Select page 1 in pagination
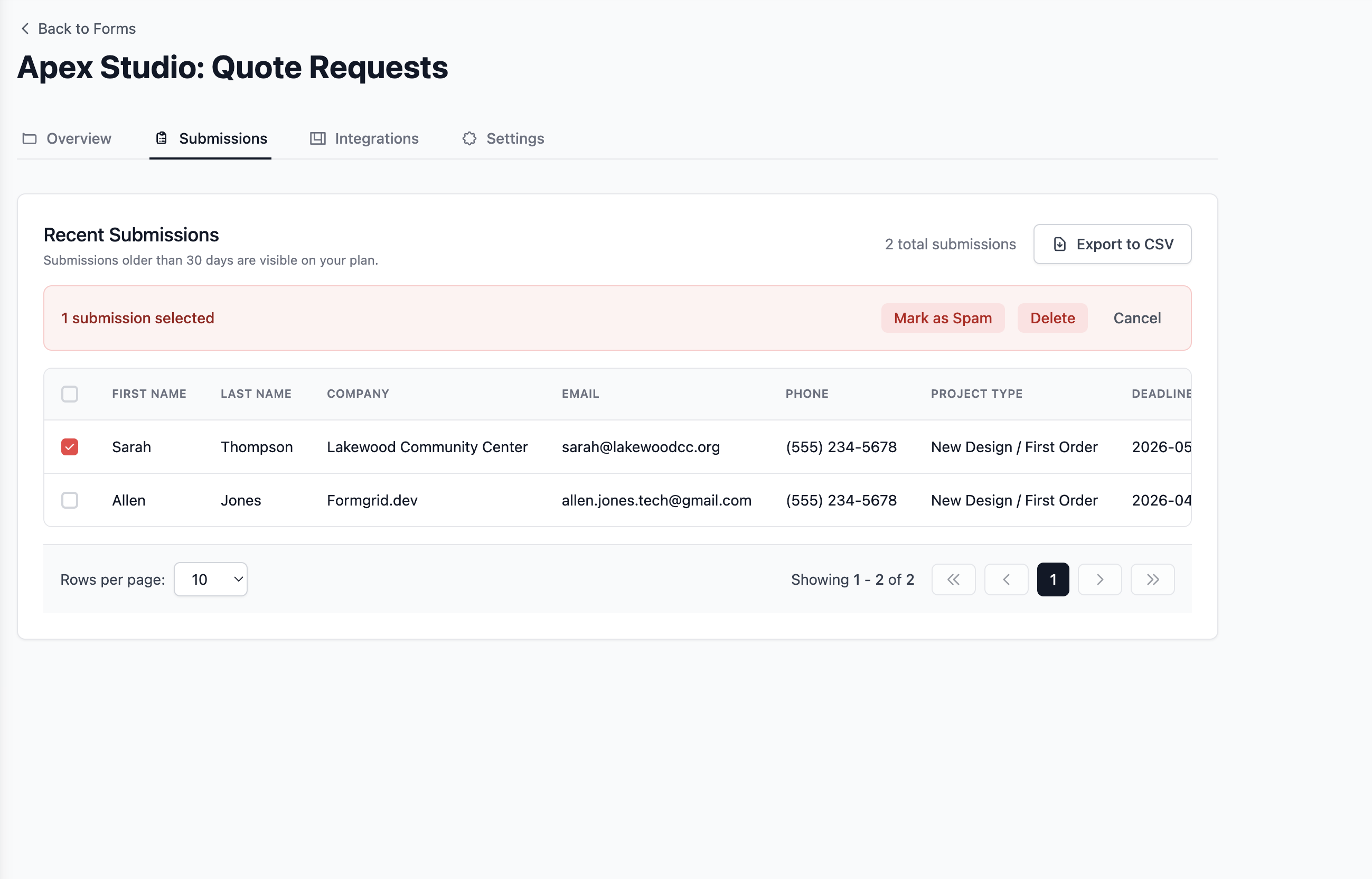 point(1053,580)
